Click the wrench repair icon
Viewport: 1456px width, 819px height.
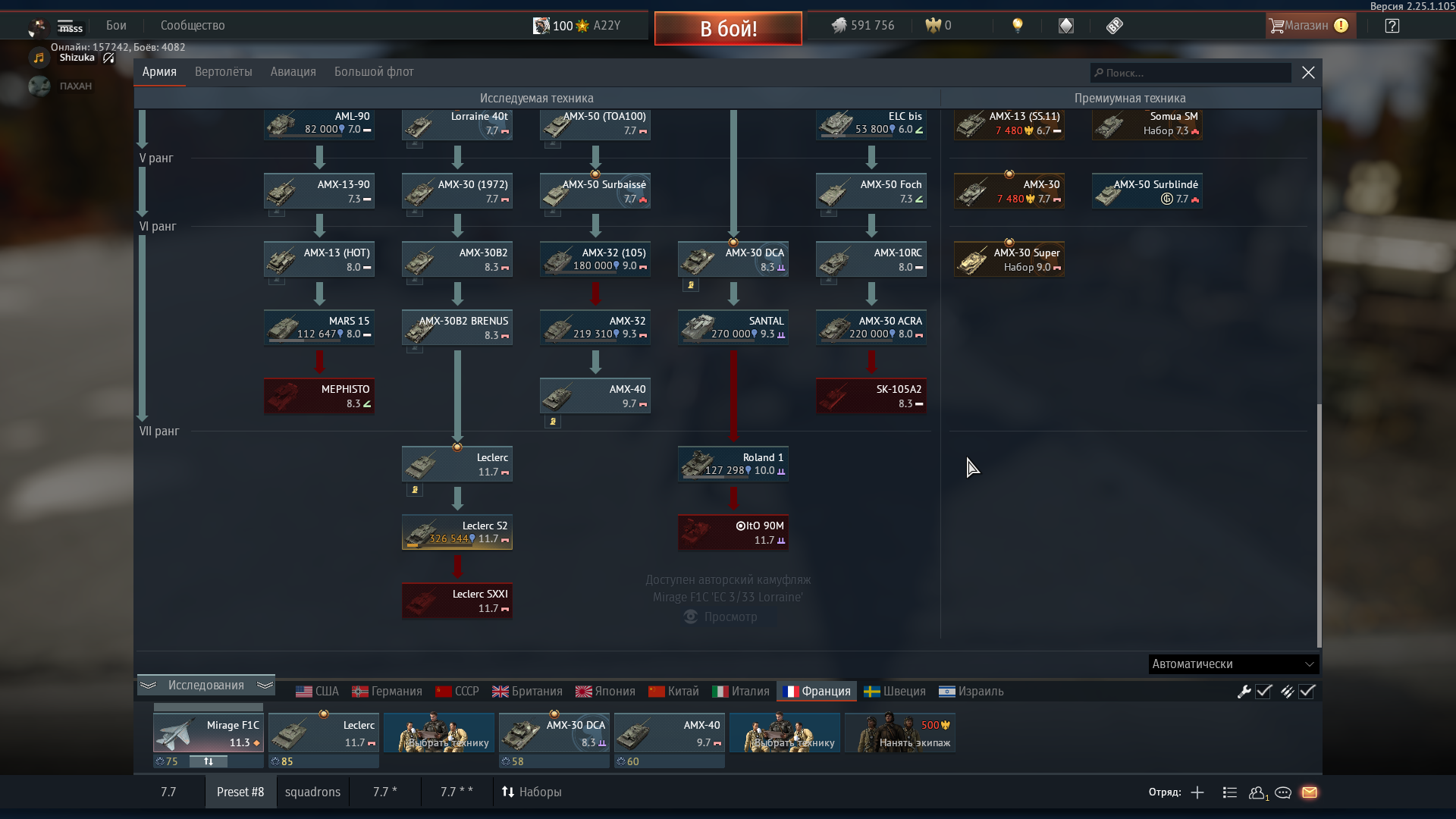[x=1244, y=692]
